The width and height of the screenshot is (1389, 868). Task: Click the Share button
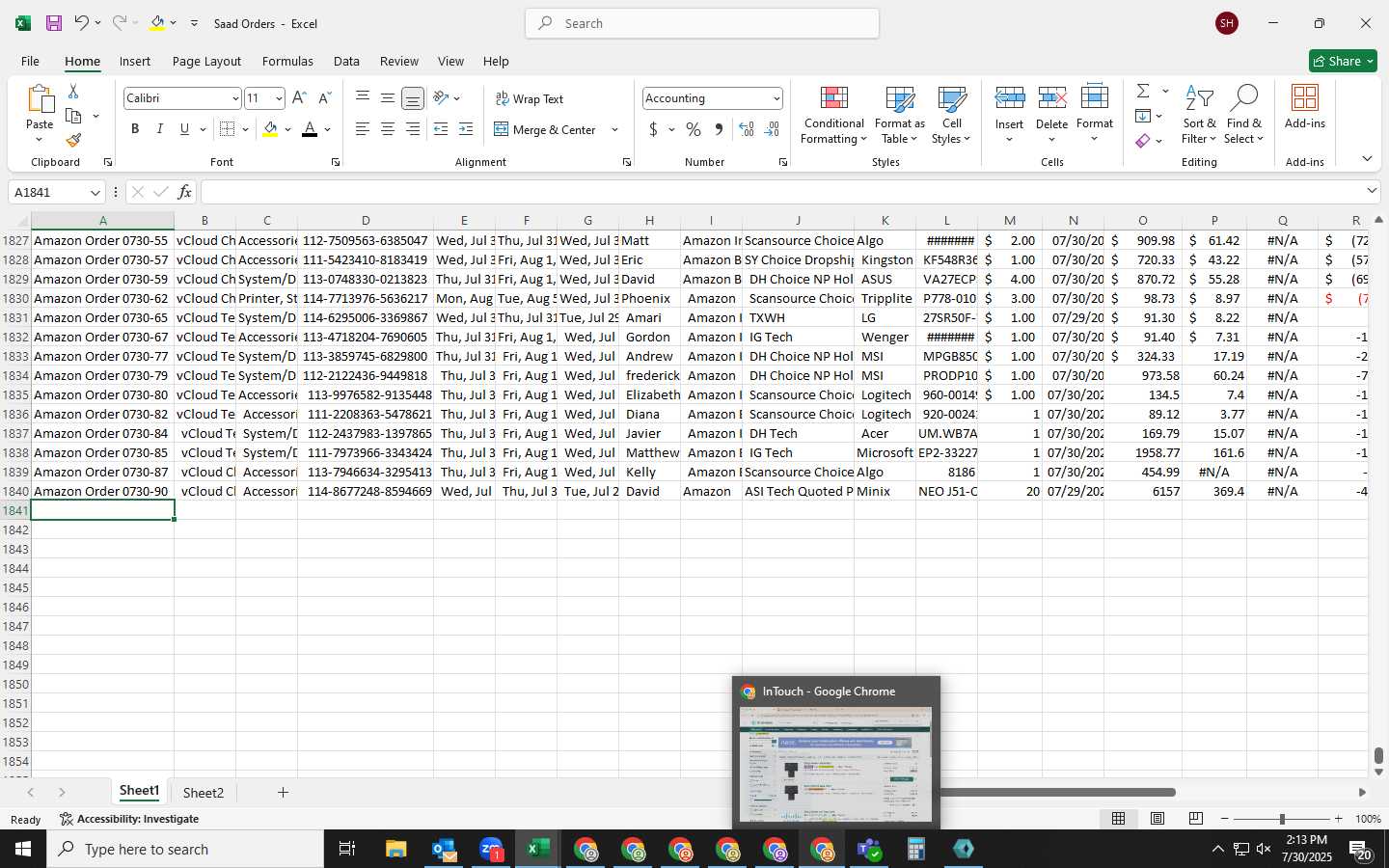point(1343,61)
